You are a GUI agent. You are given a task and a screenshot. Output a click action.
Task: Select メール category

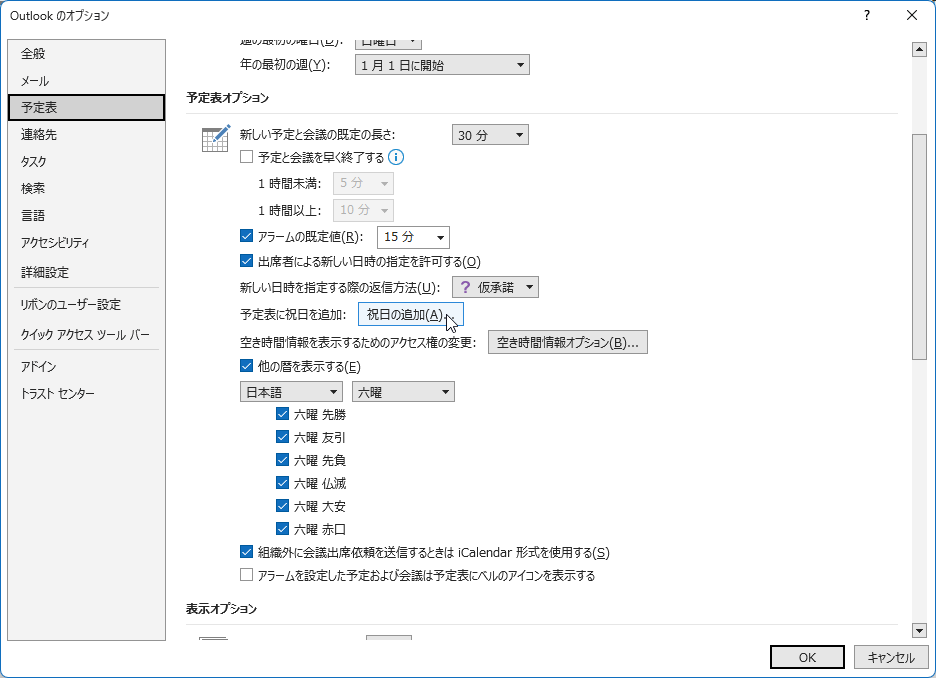pos(87,81)
